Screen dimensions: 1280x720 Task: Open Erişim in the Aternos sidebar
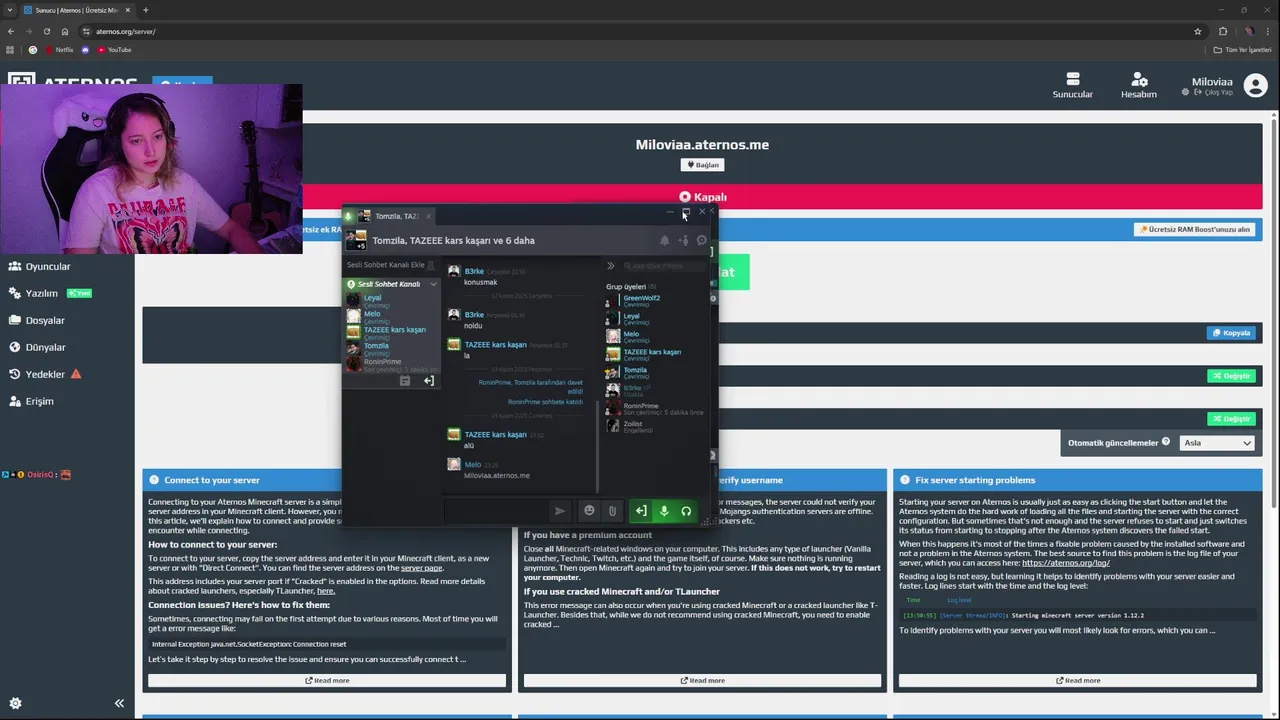click(31, 402)
